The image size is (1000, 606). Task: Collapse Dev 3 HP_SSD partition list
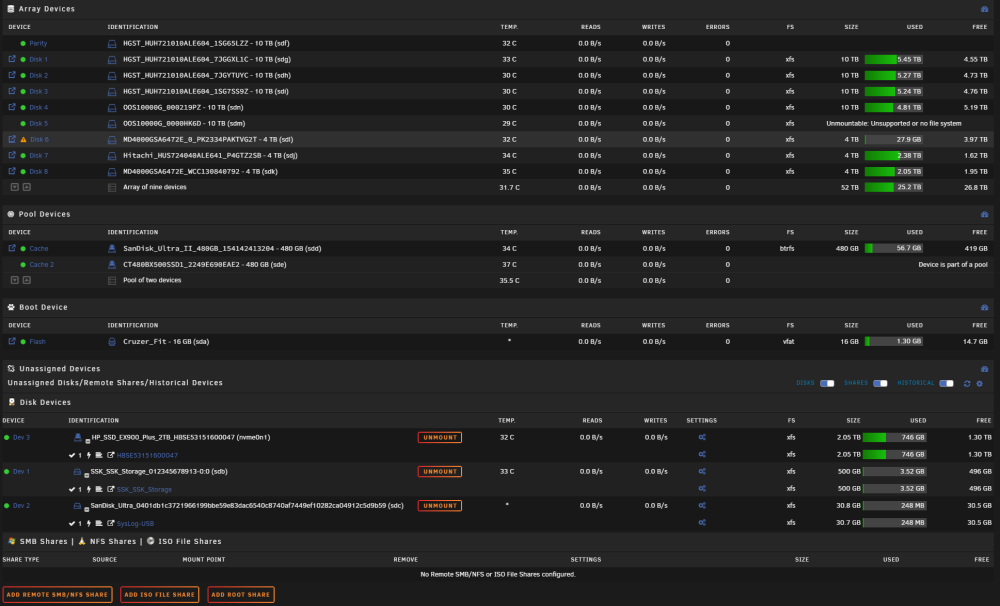point(87,441)
